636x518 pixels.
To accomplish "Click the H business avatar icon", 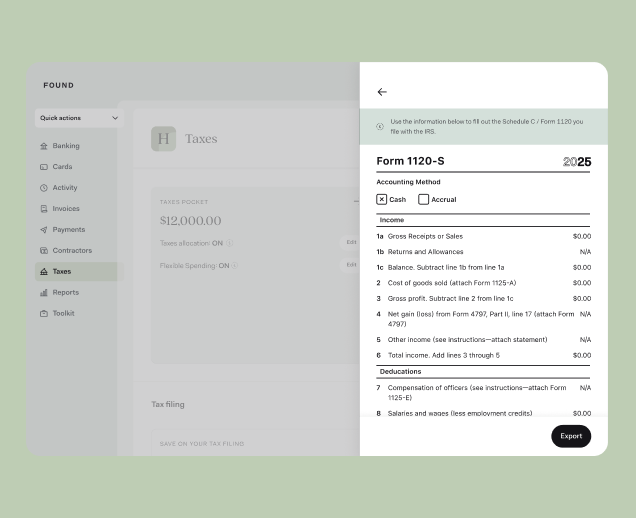I will pos(163,139).
